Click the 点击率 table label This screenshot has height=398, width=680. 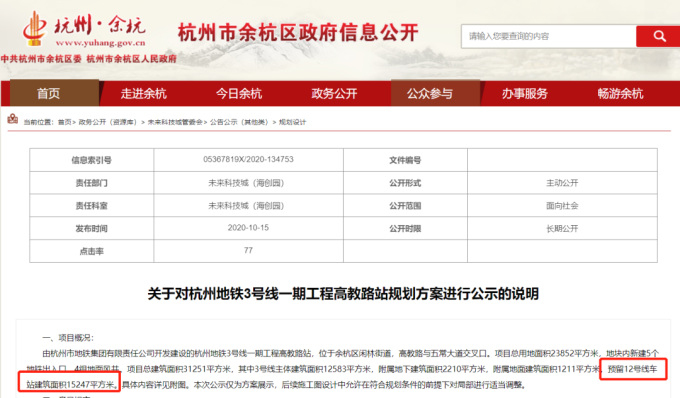92,251
